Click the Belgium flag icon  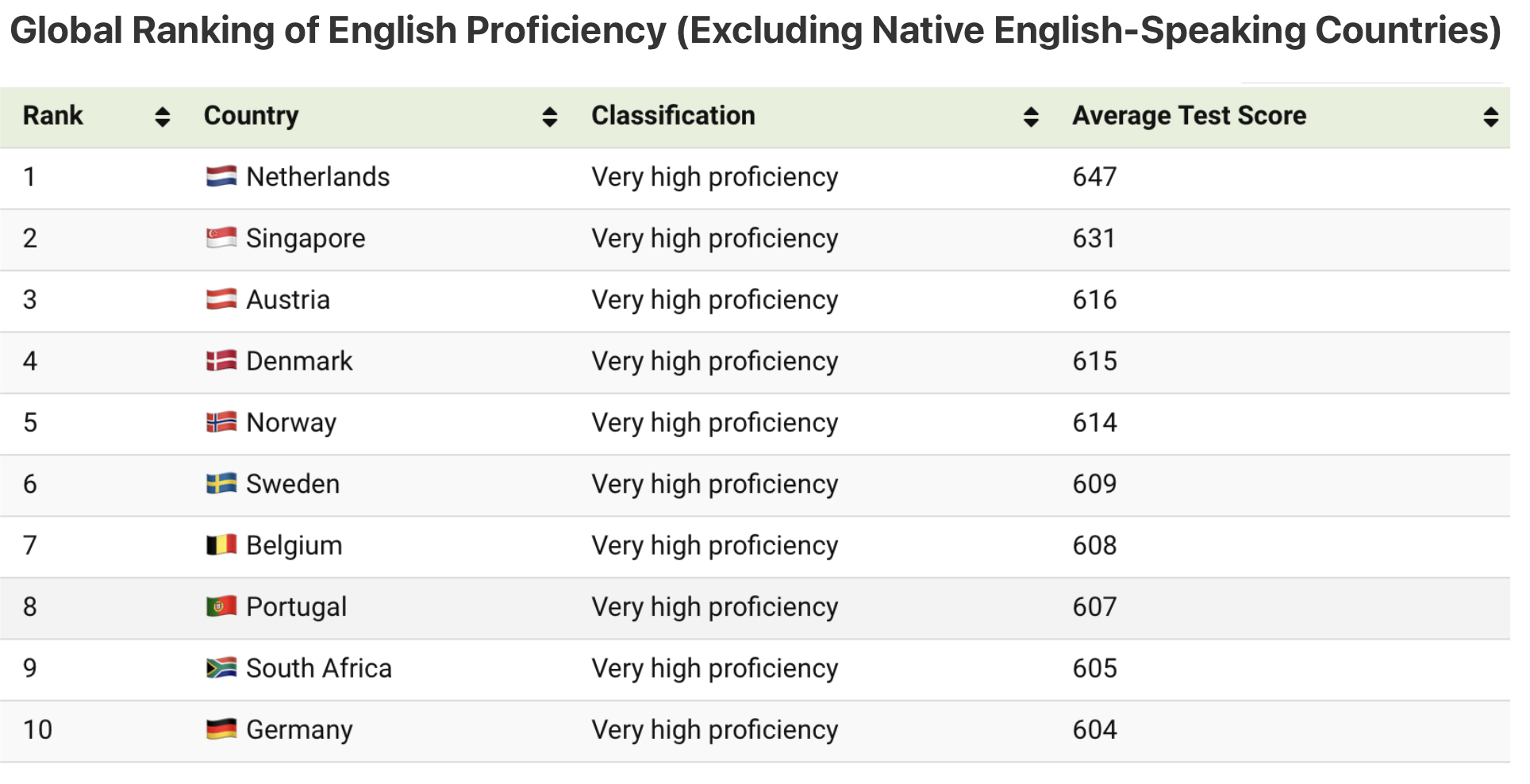221,545
